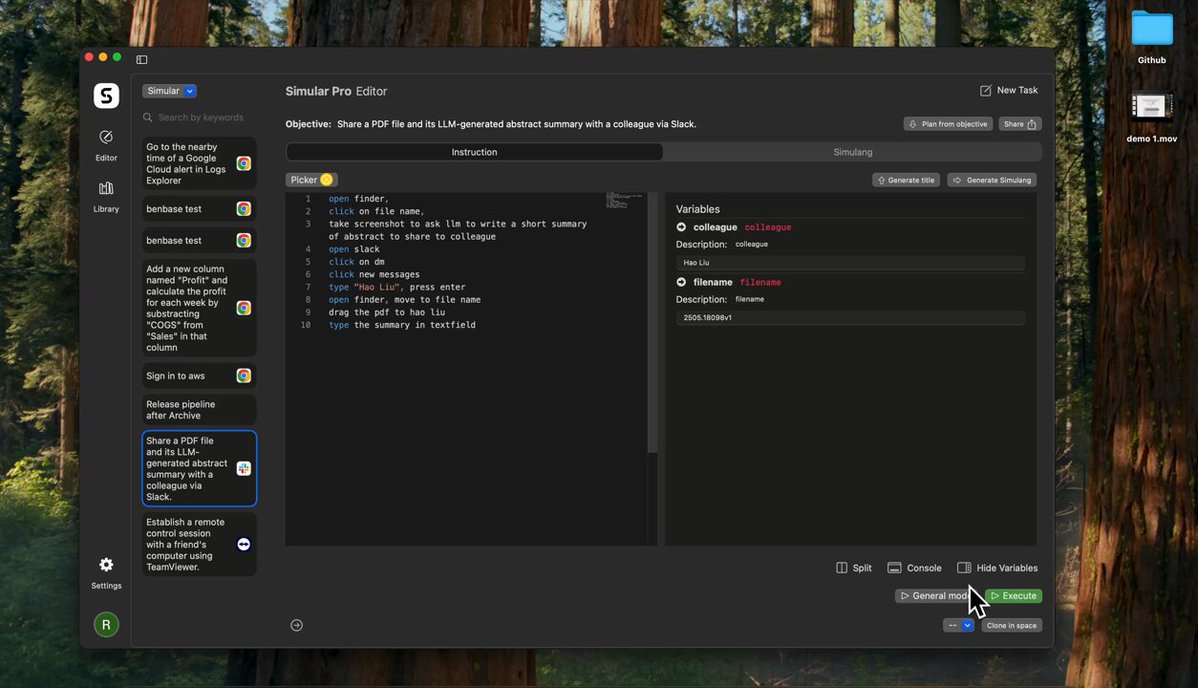Click Chrome icon on Sign in to aws
This screenshot has width=1198, height=688.
click(244, 375)
